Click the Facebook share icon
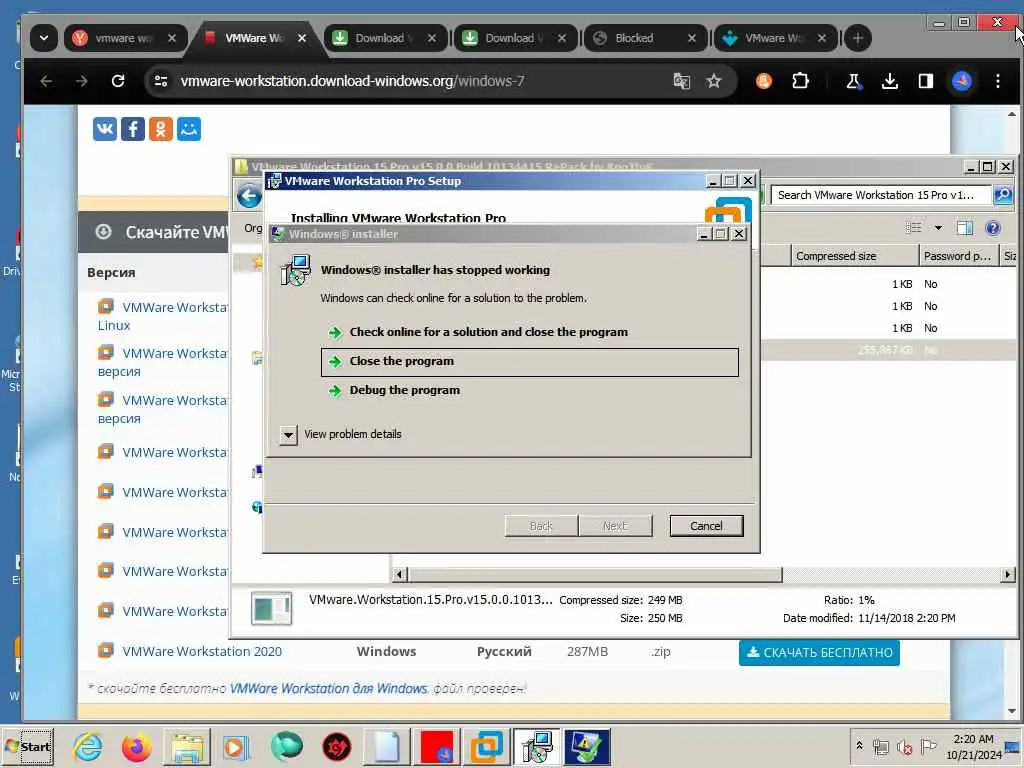Viewport: 1024px width, 768px height. pos(133,129)
